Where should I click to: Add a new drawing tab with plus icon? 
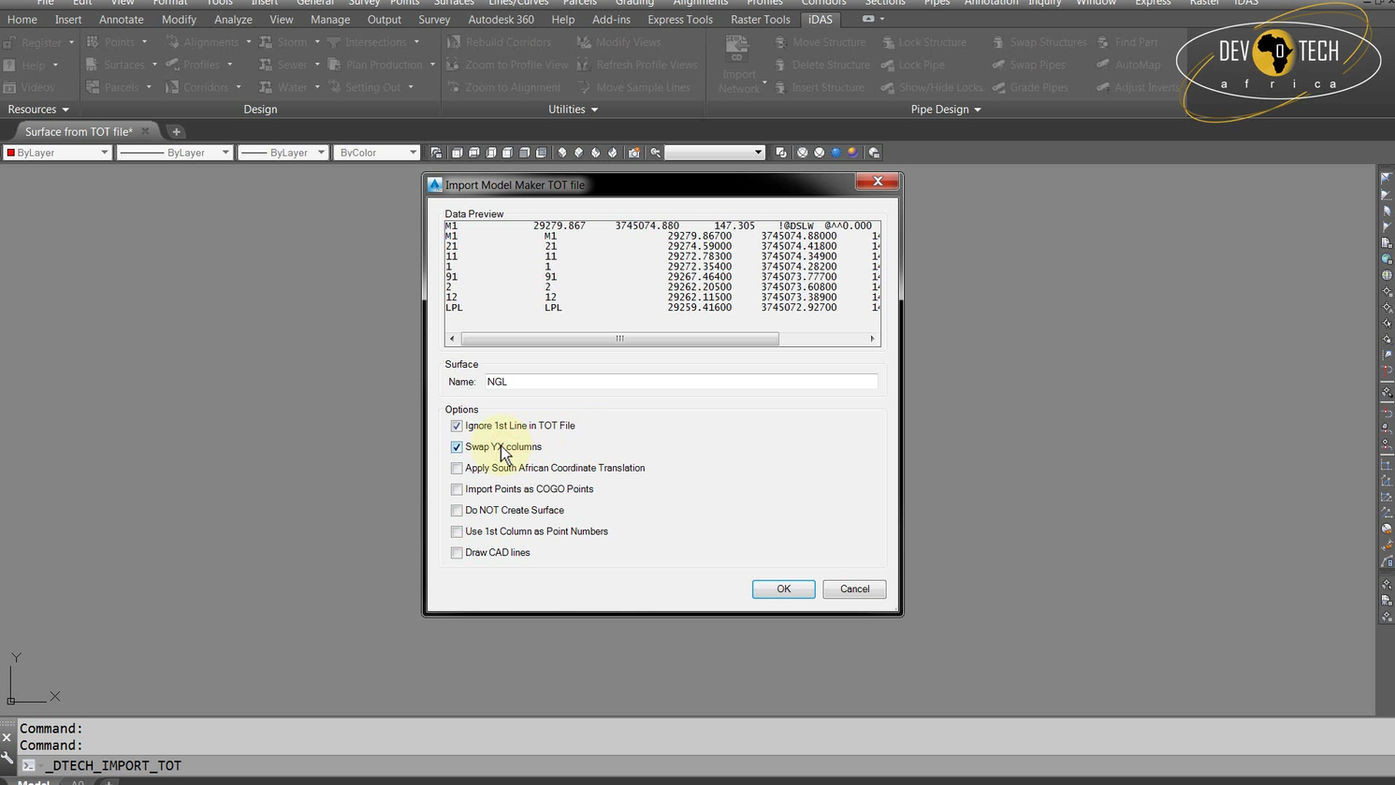point(176,132)
